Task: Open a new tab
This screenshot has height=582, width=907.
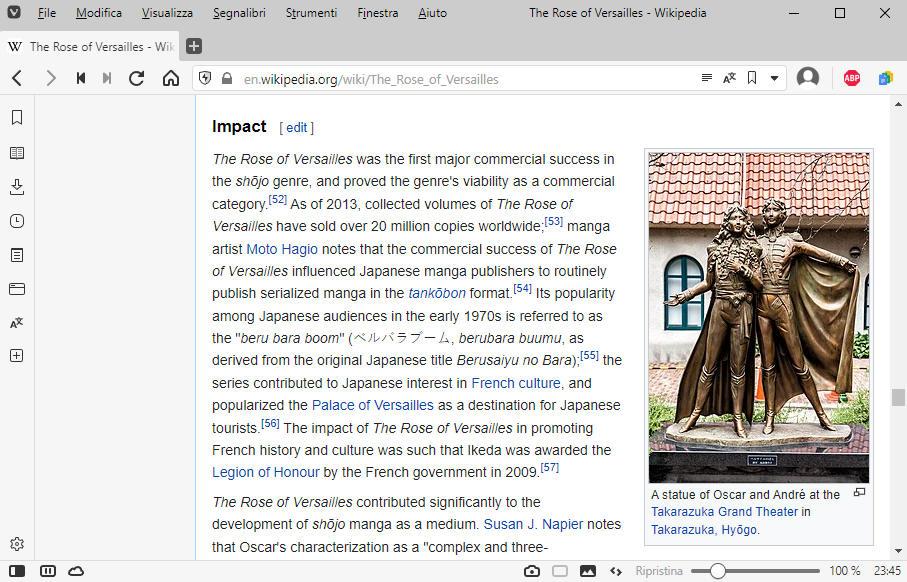Action: (194, 46)
